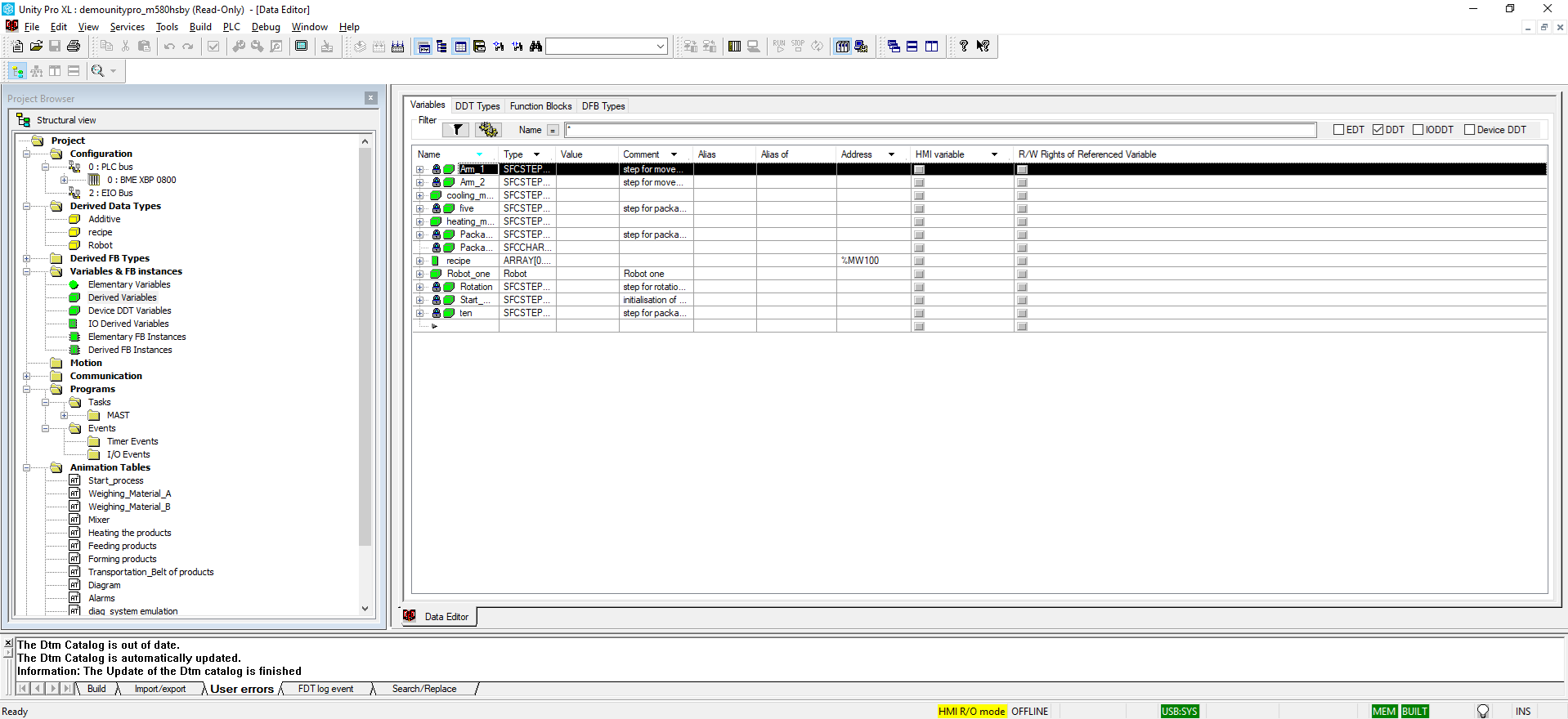Click the Name filter input field
Screen dimensions: 1568x719
(x=940, y=130)
